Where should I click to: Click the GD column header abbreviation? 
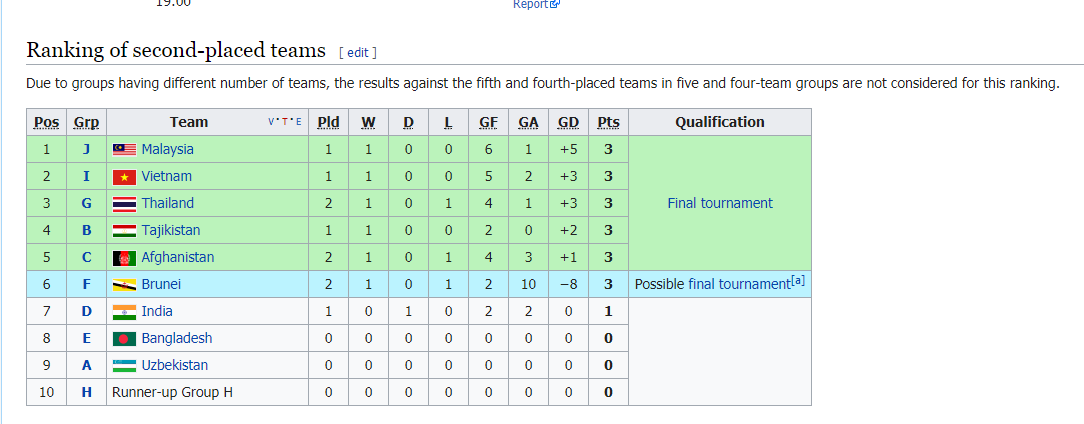click(568, 122)
